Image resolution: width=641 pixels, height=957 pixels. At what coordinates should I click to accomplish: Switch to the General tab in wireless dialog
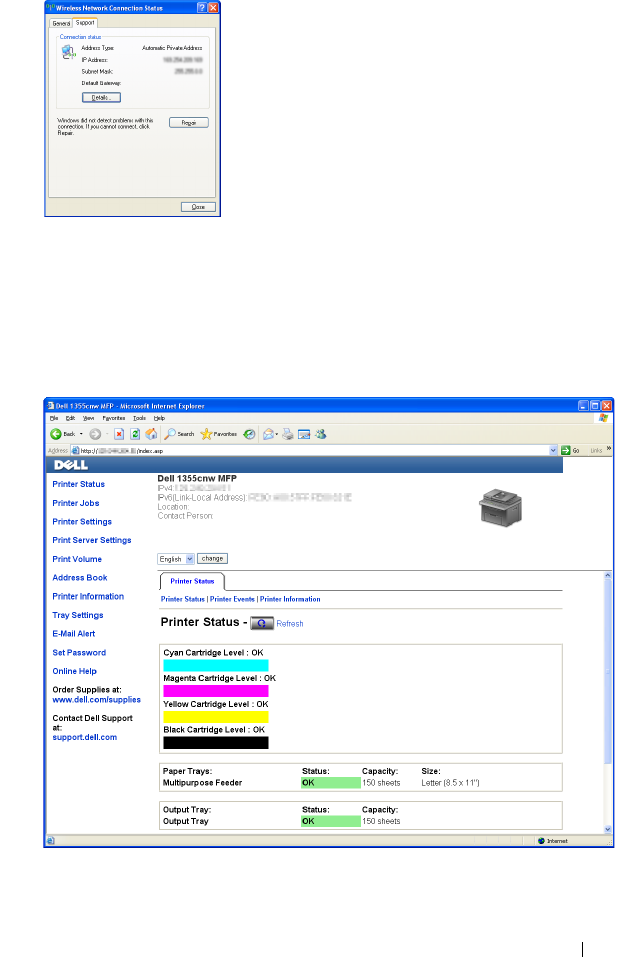[61, 23]
